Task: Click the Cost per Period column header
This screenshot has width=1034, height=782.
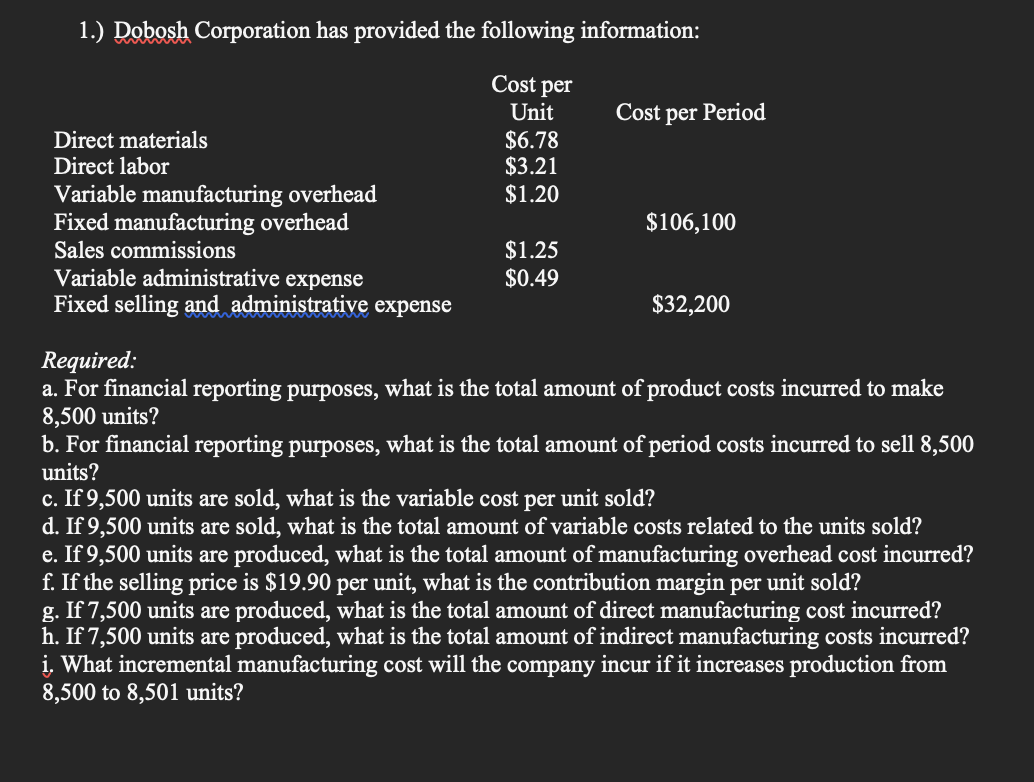Action: (690, 112)
